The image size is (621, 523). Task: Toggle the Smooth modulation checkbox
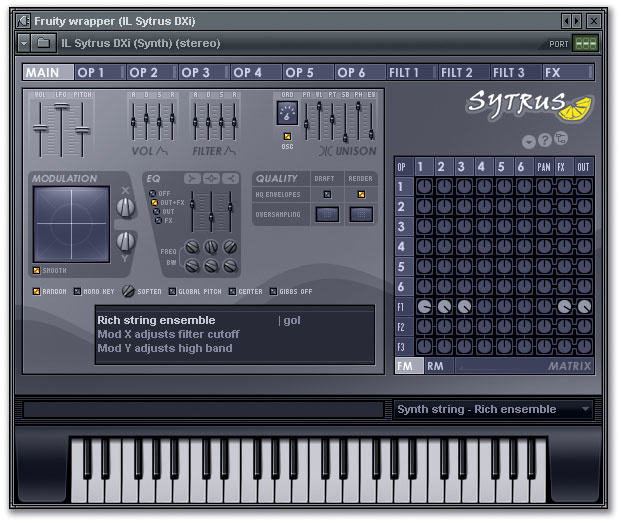(x=36, y=270)
